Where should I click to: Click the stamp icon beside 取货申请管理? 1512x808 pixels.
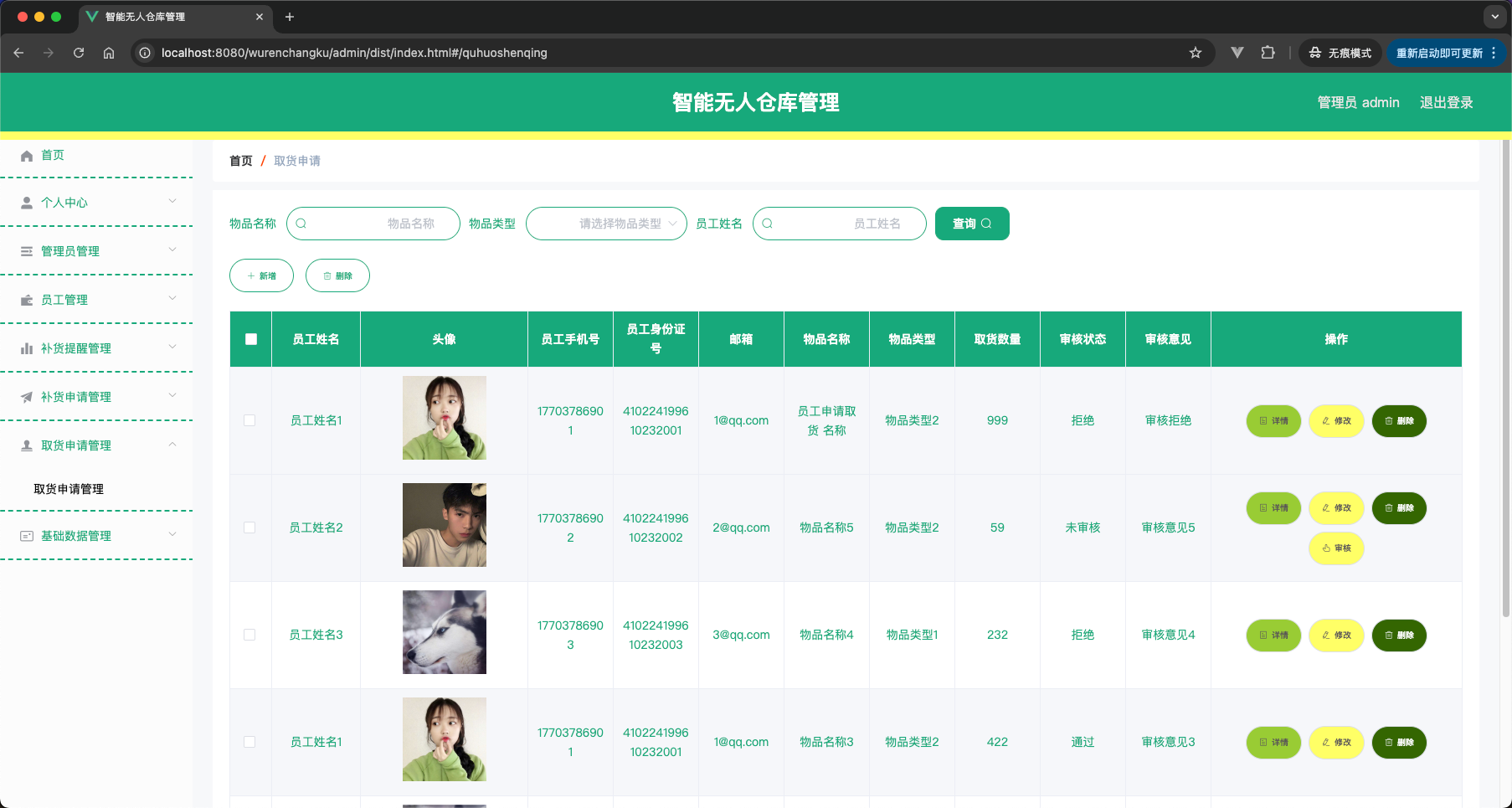pyautogui.click(x=27, y=445)
